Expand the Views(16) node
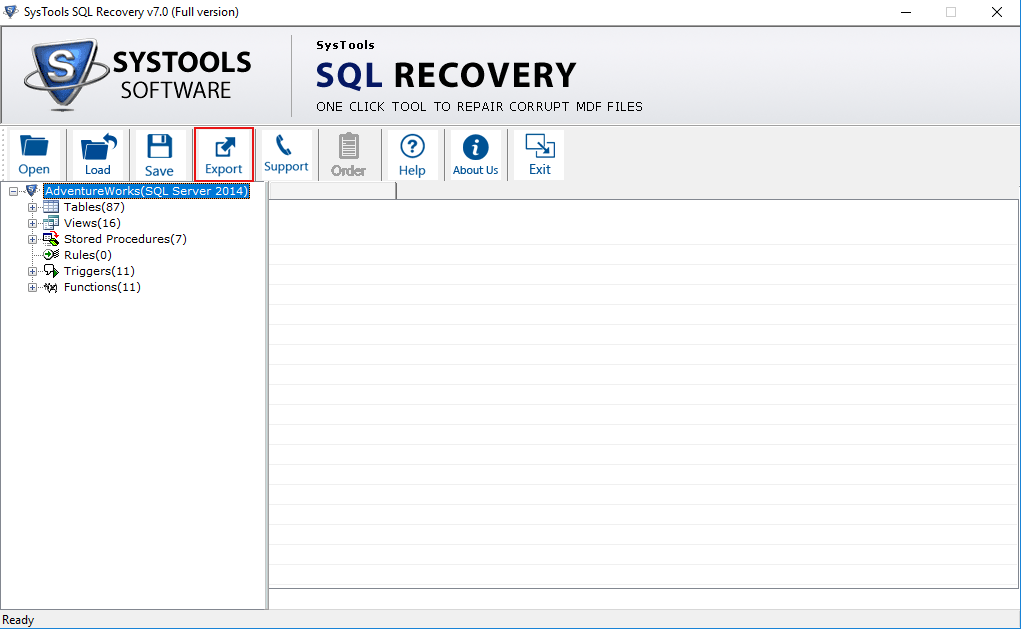Viewport: 1021px width, 629px height. coord(32,223)
